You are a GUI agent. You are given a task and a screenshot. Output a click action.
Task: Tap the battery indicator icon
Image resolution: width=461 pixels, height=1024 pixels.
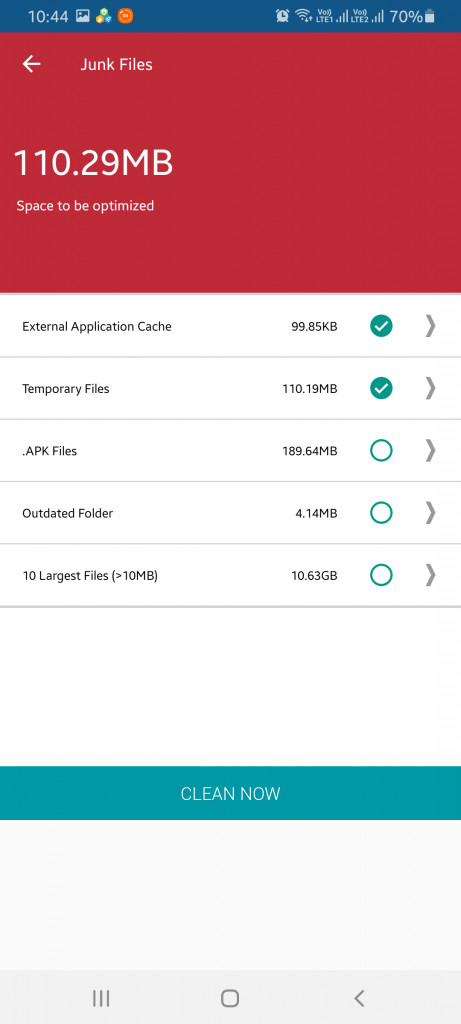click(430, 16)
